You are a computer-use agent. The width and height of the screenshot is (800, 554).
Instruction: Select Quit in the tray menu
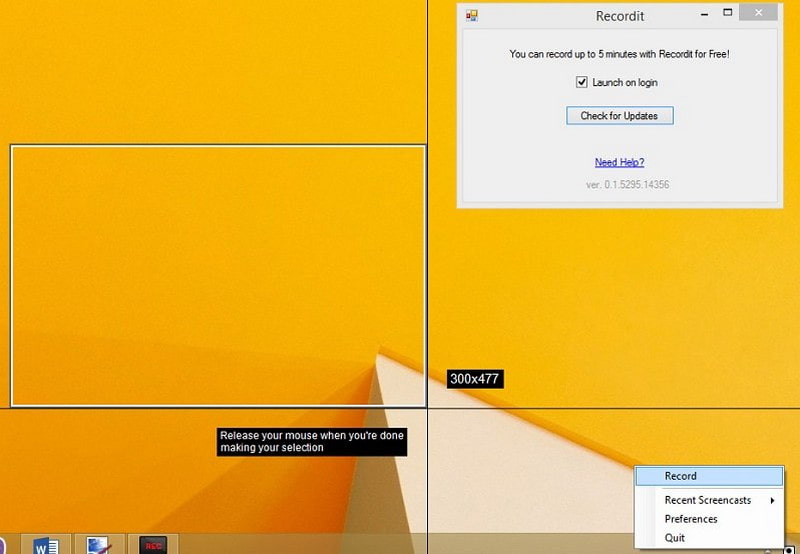[709, 538]
